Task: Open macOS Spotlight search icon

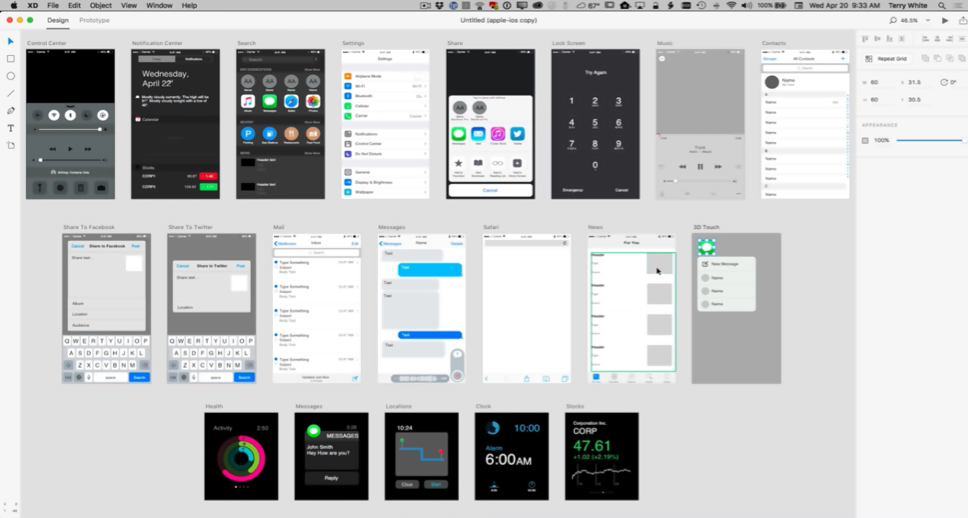Action: (940, 6)
